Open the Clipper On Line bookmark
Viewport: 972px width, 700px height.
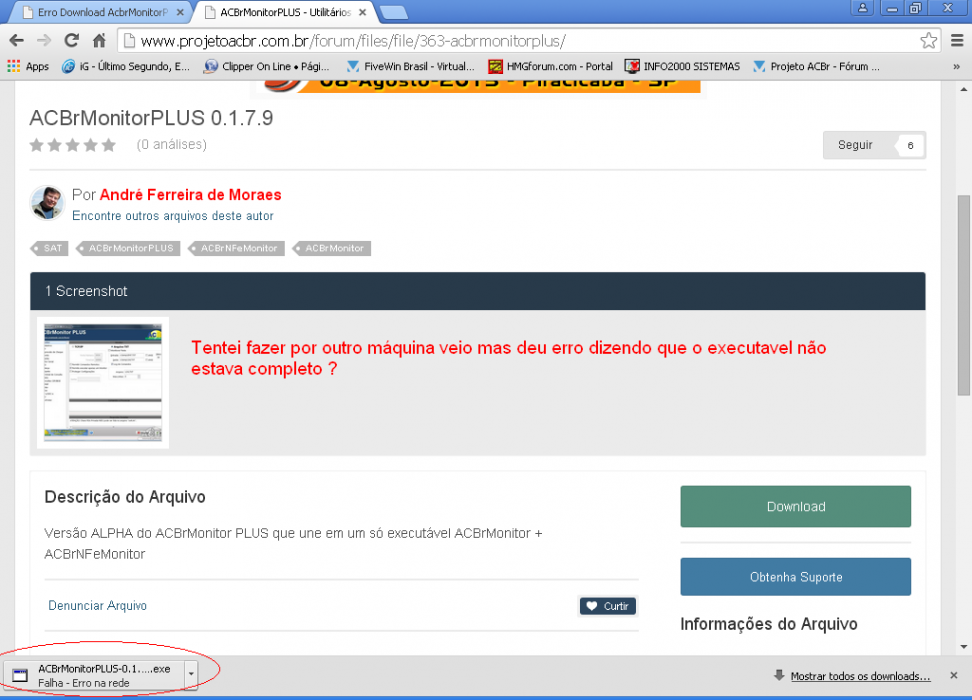tap(267, 66)
